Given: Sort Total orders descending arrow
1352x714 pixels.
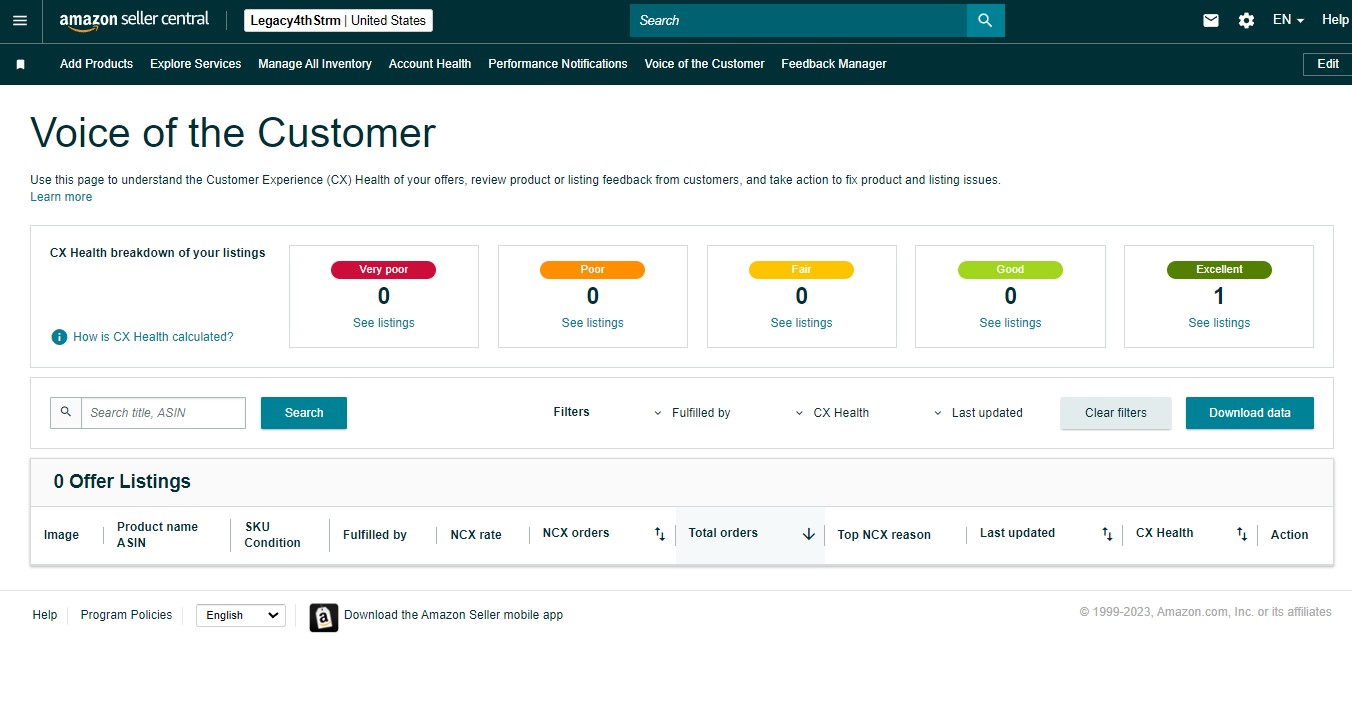Looking at the screenshot, I should [809, 534].
